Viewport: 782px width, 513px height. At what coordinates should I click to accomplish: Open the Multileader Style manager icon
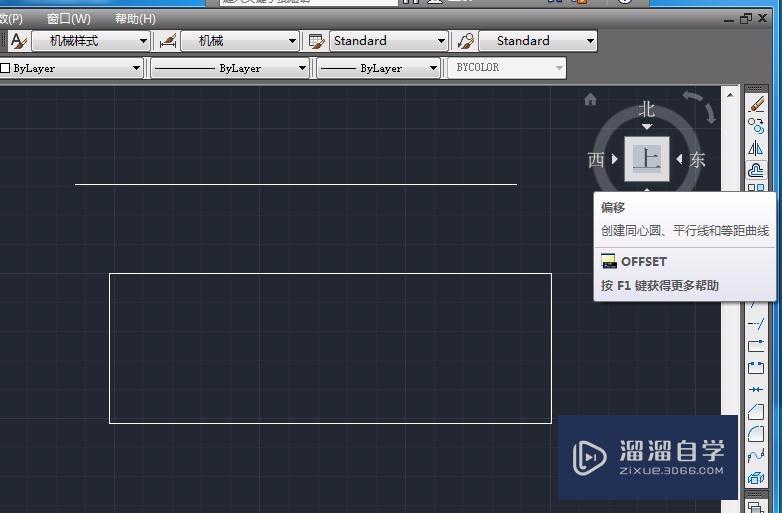tap(466, 41)
